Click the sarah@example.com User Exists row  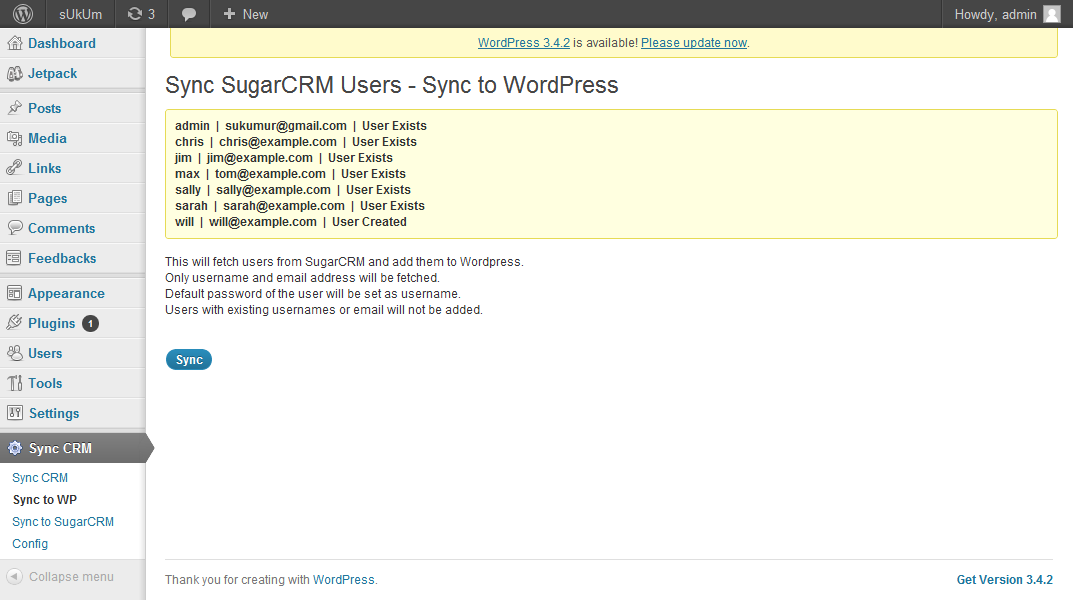[300, 205]
